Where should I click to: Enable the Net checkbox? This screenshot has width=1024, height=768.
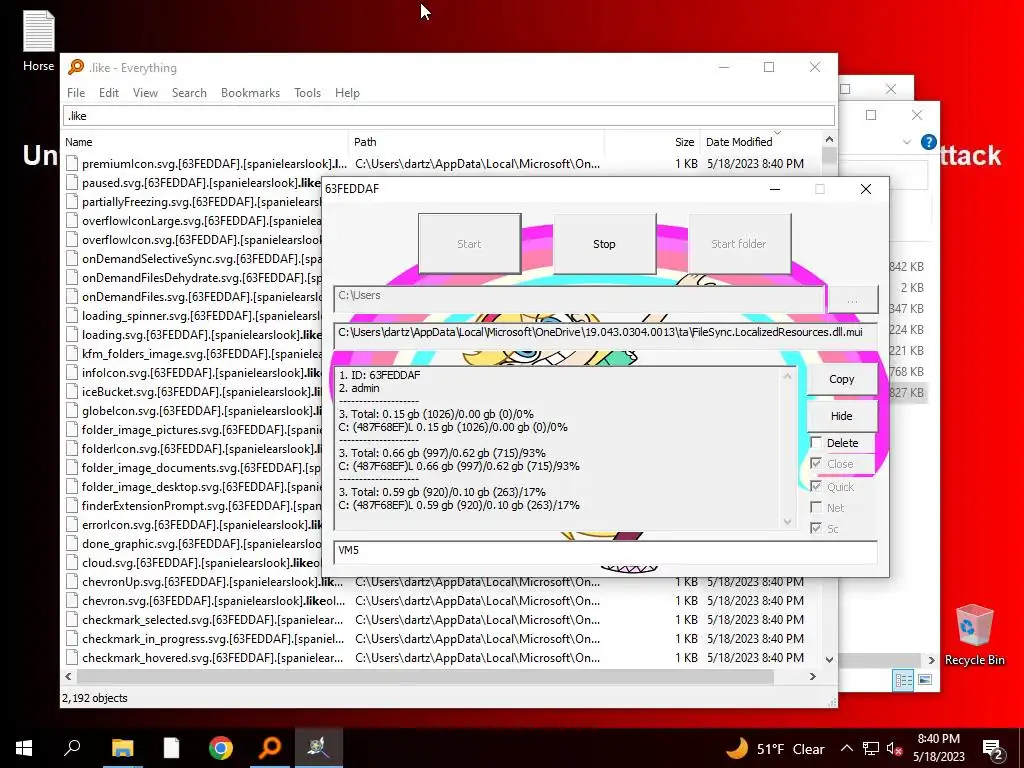[816, 507]
